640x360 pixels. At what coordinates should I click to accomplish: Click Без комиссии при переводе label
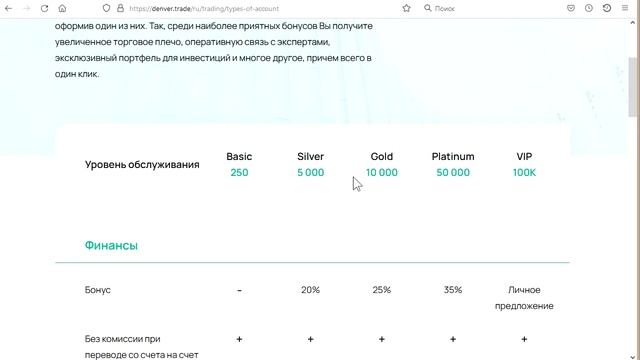pyautogui.click(x=142, y=347)
